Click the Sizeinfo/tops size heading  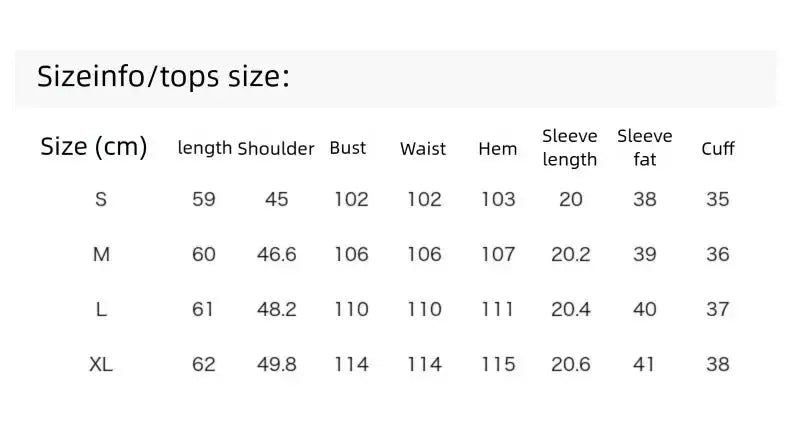coord(163,77)
